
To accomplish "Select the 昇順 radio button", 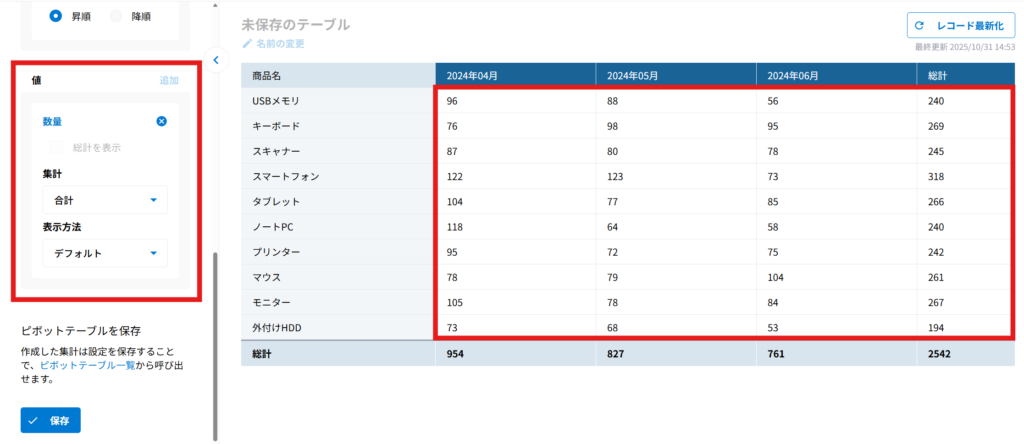I will click(56, 16).
